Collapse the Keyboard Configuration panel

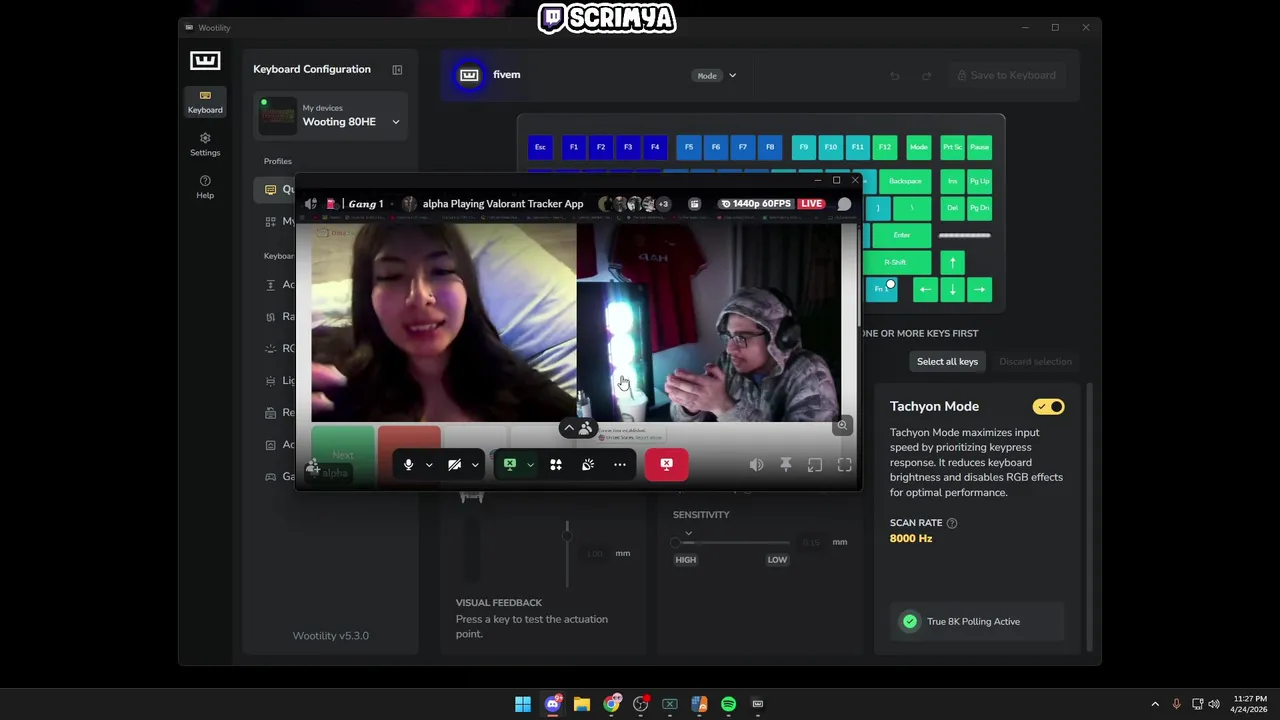point(397,70)
